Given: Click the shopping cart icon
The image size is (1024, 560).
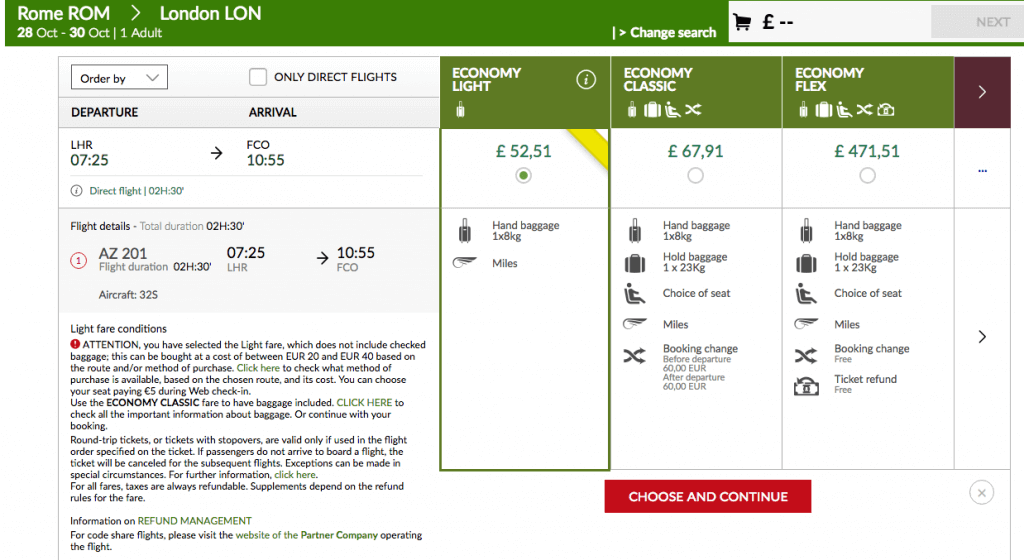Looking at the screenshot, I should click(x=742, y=22).
